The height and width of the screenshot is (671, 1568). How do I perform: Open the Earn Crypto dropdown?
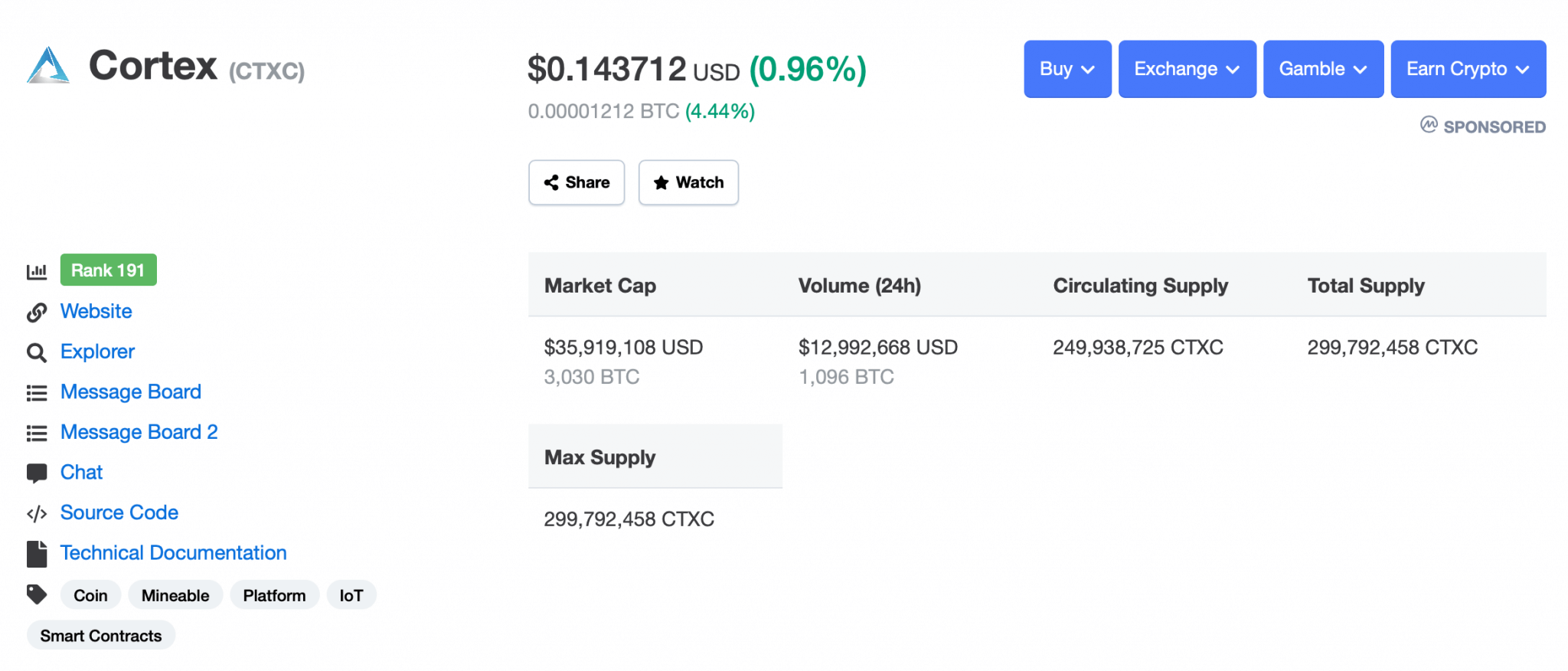(1468, 69)
